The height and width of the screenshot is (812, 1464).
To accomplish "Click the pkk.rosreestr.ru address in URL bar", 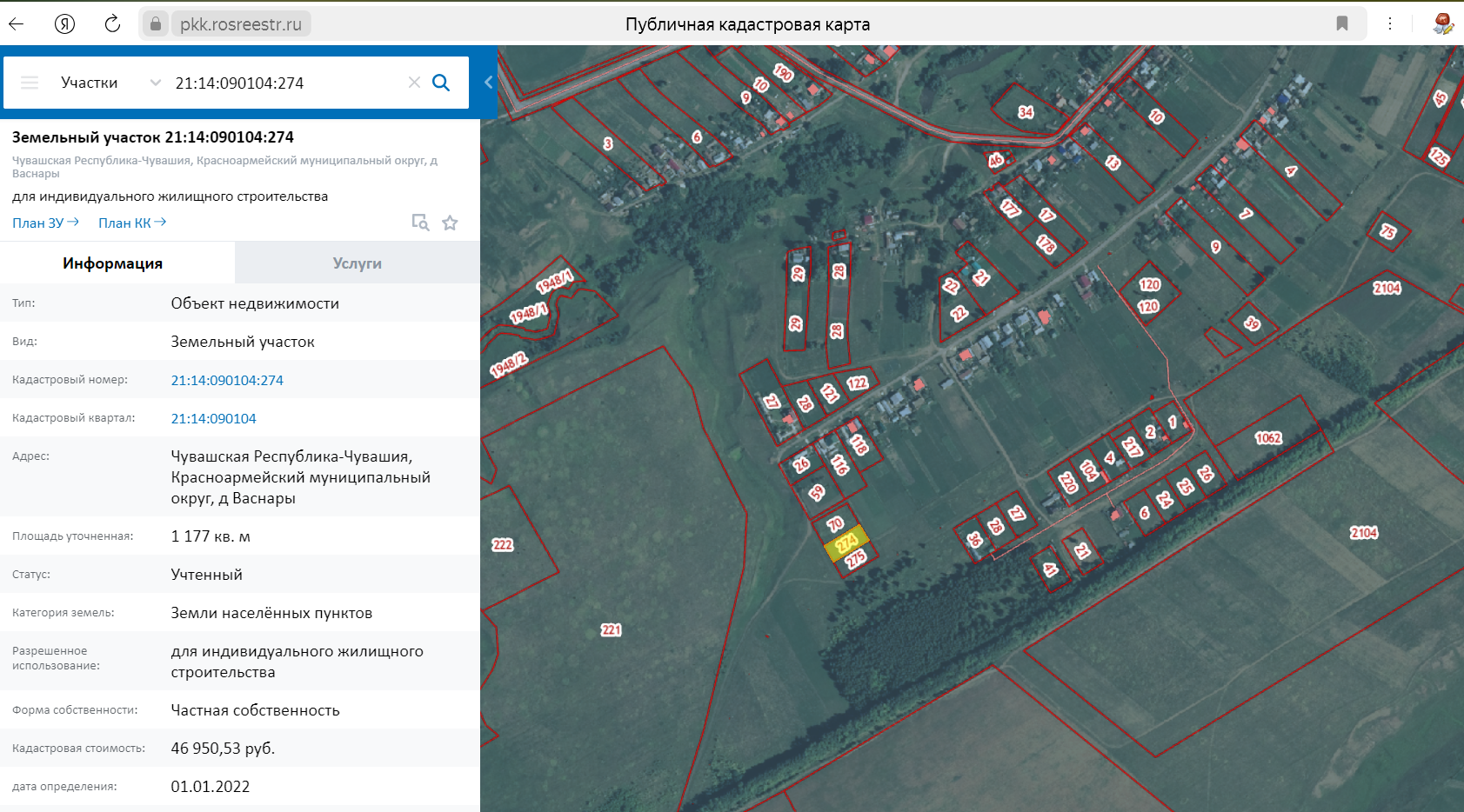I will pos(240,24).
